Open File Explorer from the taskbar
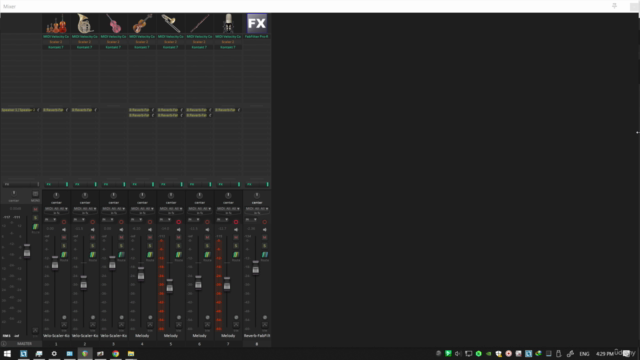This screenshot has width=640, height=360. (x=131, y=353)
